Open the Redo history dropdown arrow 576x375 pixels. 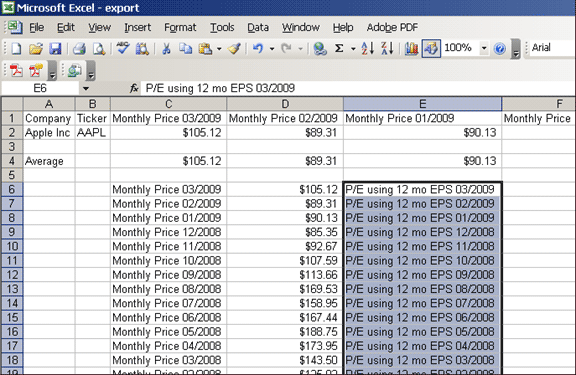coord(300,48)
